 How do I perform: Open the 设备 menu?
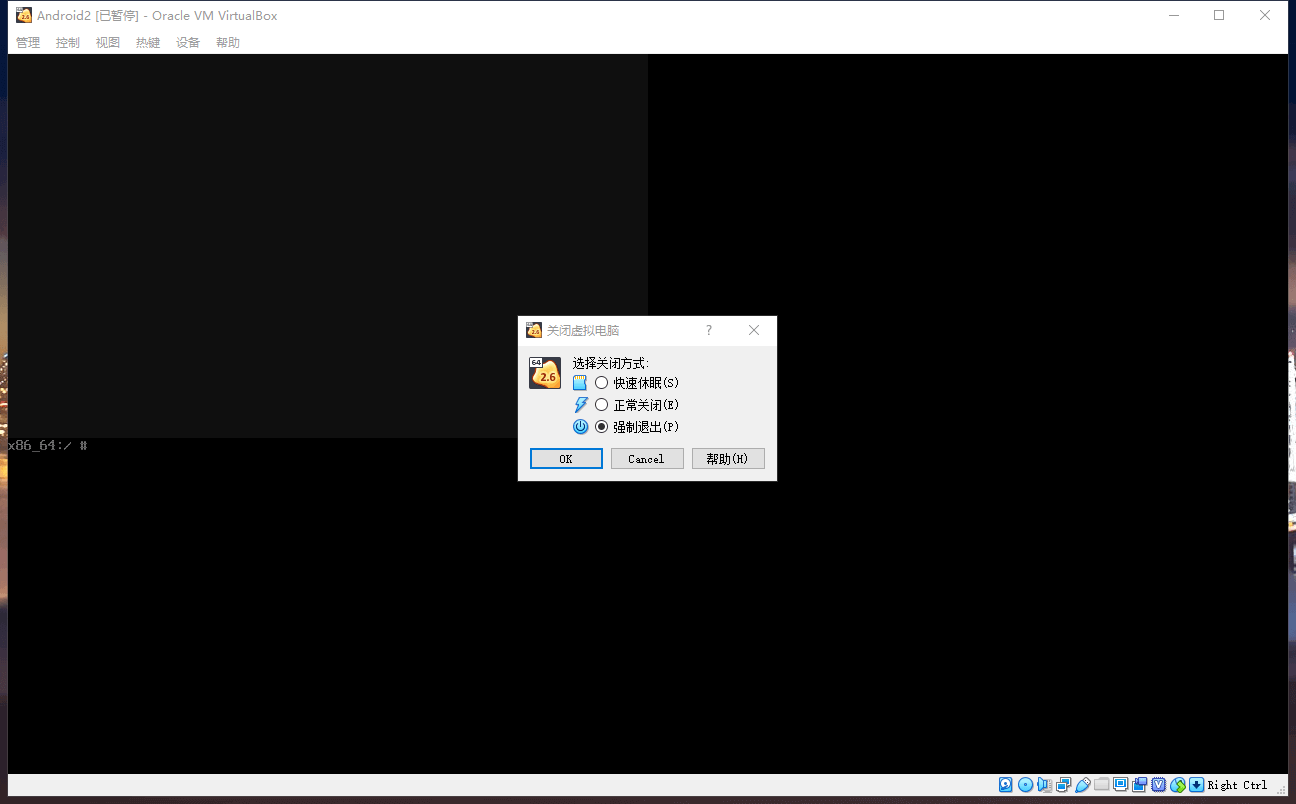click(188, 43)
